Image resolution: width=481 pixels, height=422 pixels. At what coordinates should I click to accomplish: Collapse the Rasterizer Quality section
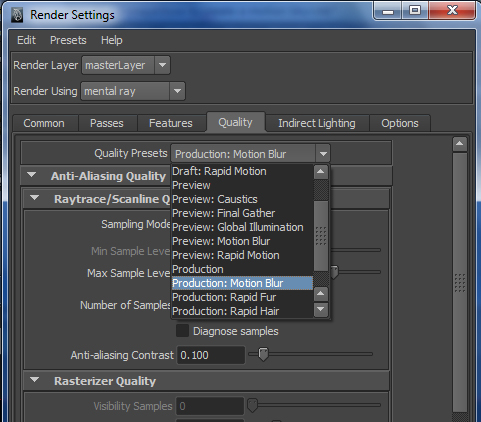34,380
